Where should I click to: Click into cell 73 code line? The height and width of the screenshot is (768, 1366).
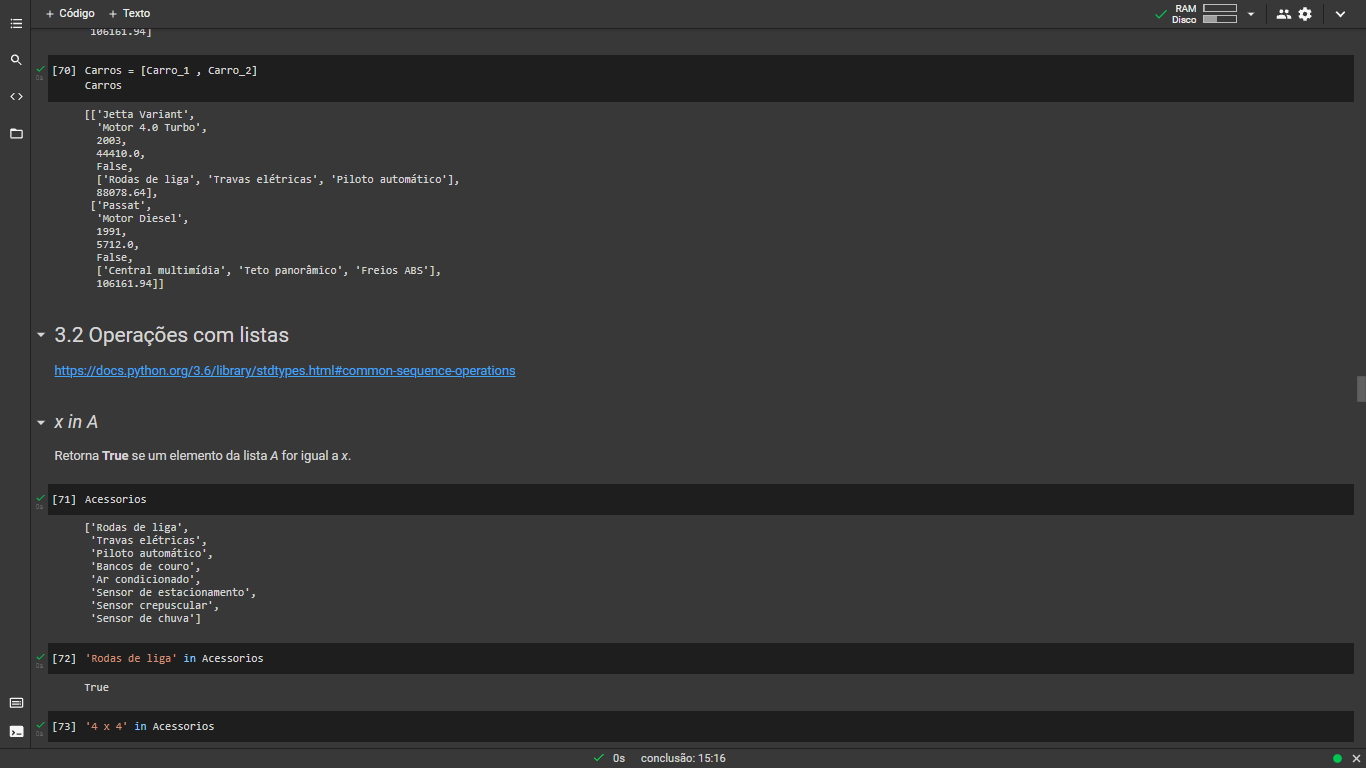pyautogui.click(x=149, y=726)
